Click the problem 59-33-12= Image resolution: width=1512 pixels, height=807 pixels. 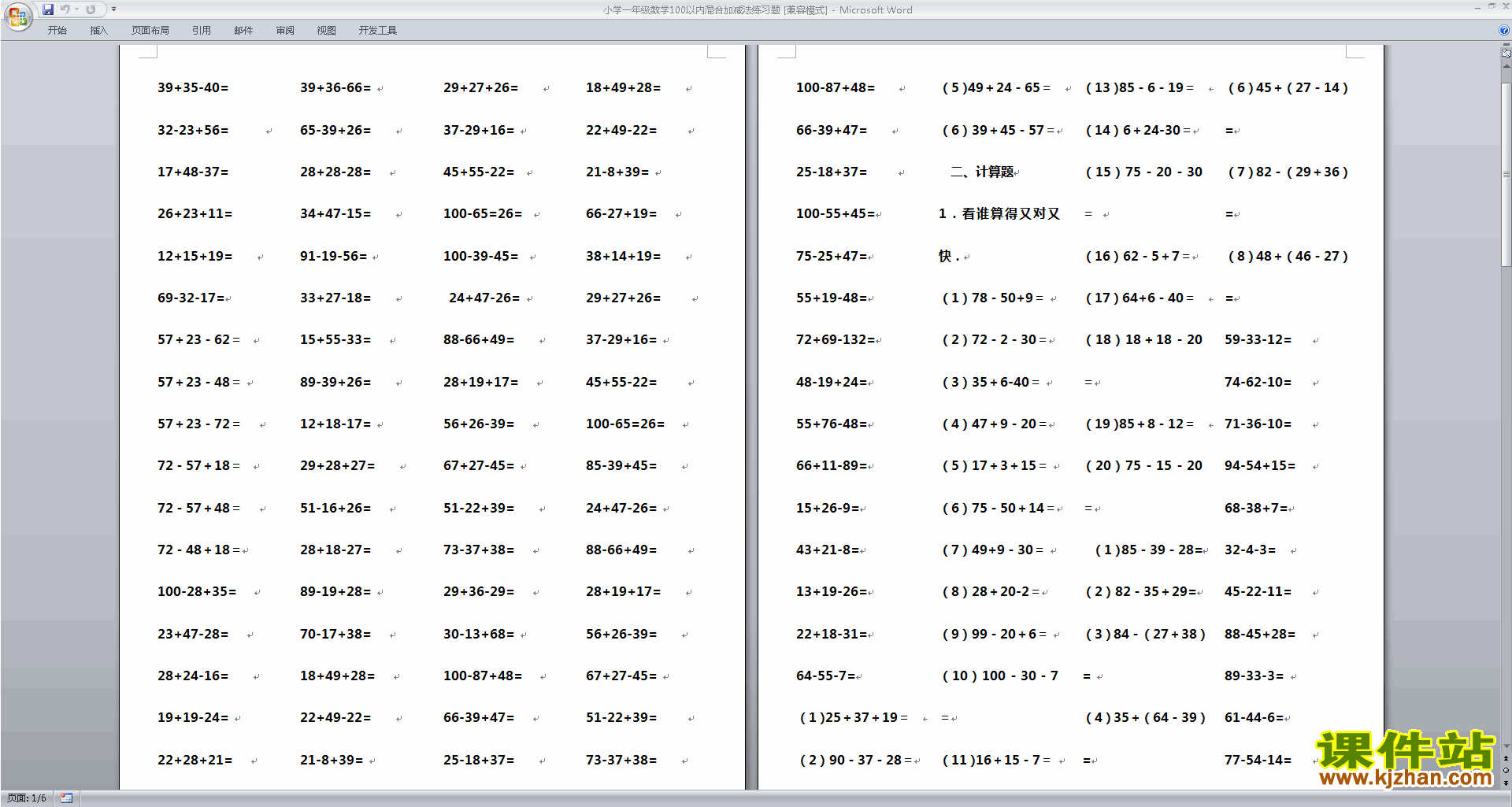(1258, 339)
